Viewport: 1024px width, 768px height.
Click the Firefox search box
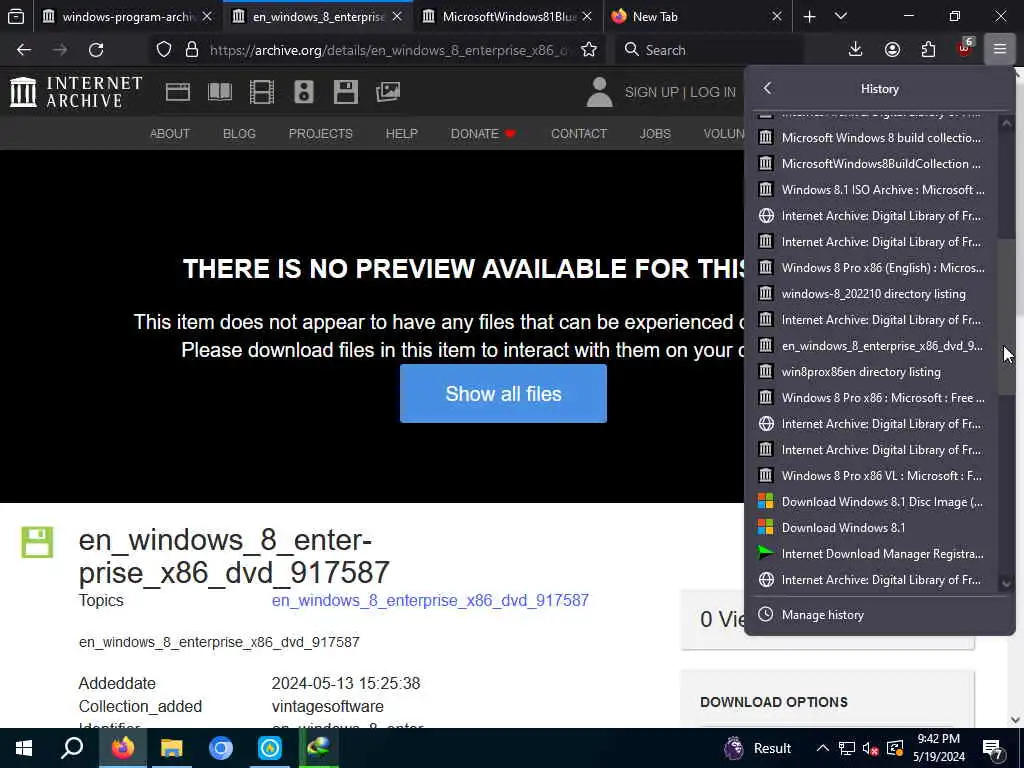[x=710, y=50]
